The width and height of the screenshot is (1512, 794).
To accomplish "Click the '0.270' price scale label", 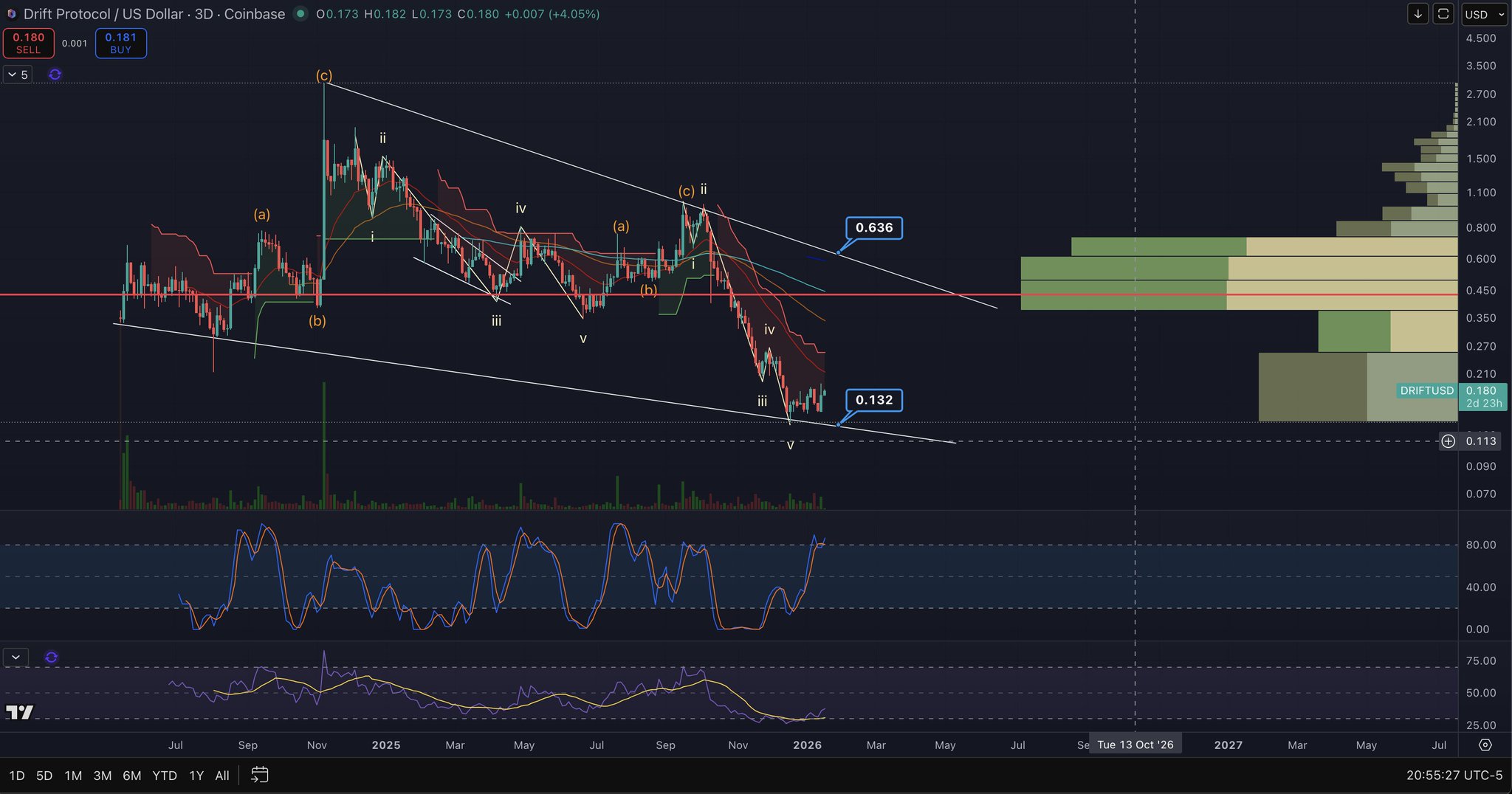I will pyautogui.click(x=1481, y=346).
